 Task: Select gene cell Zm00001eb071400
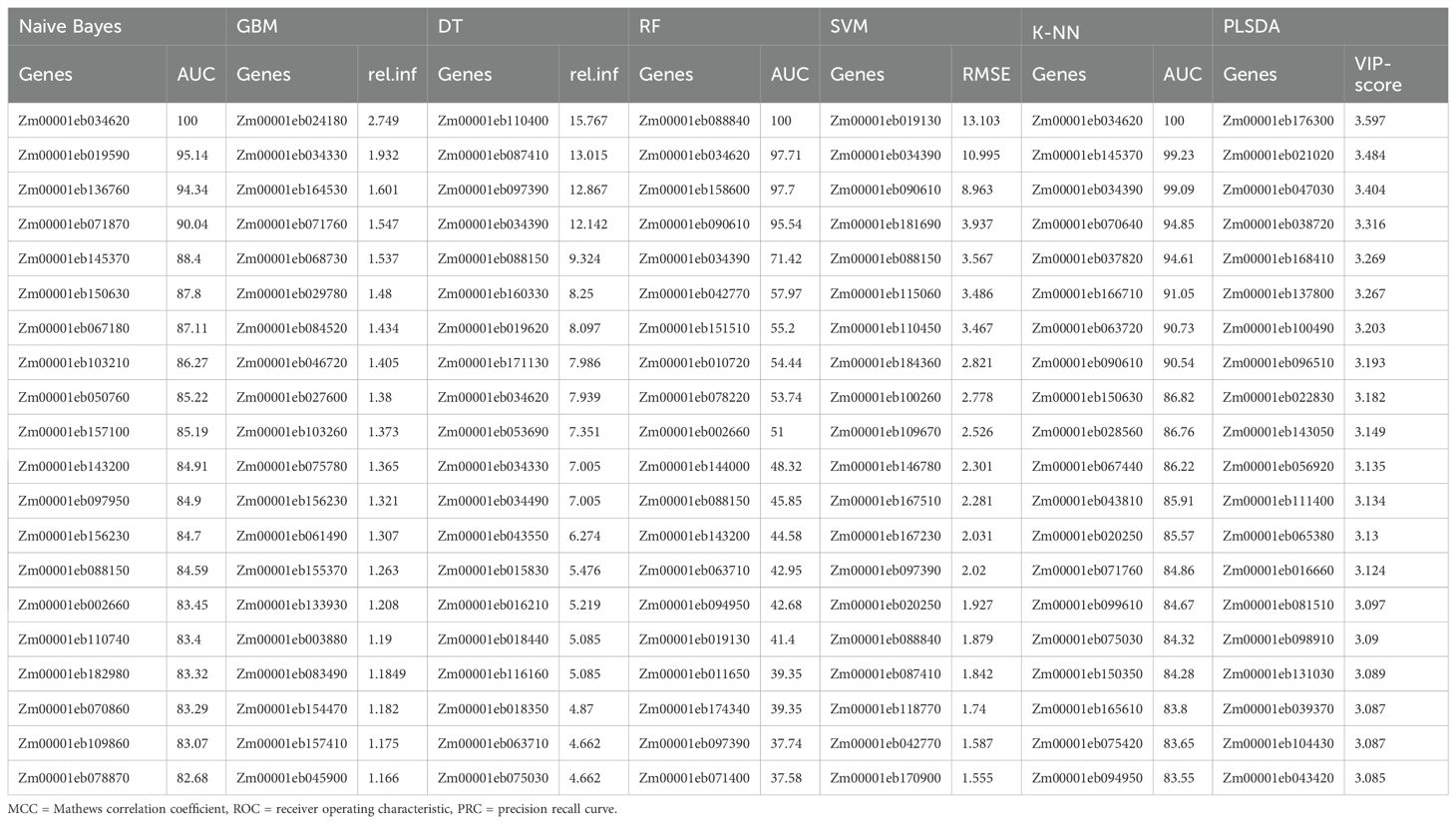694,778
